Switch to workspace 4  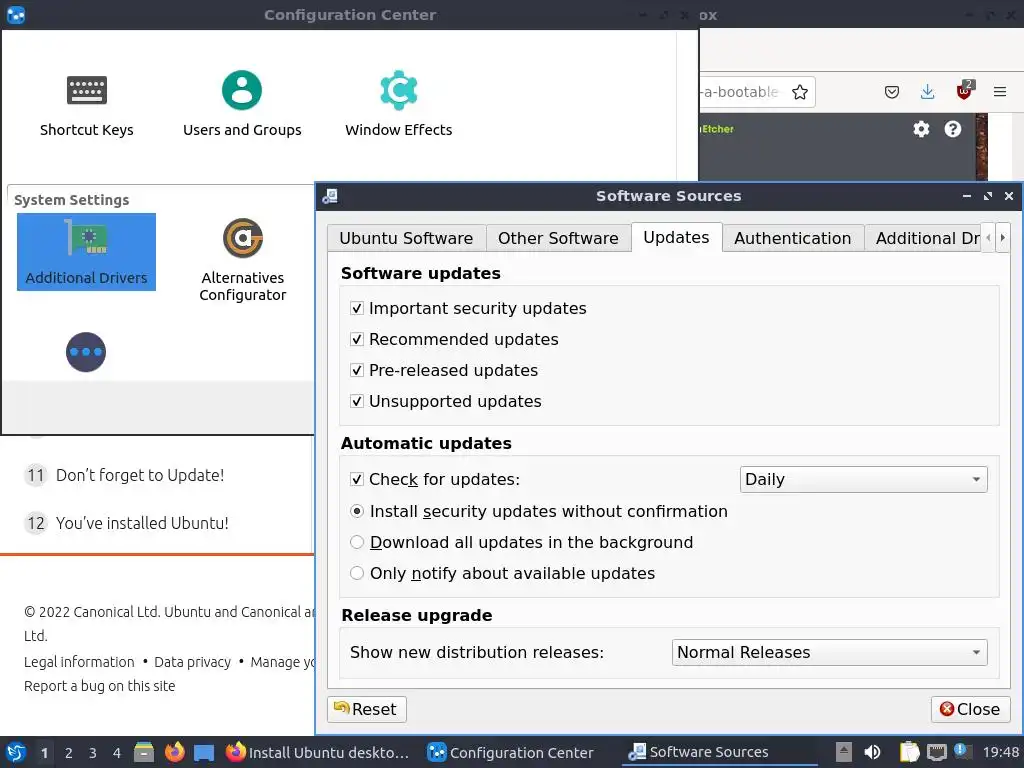117,753
